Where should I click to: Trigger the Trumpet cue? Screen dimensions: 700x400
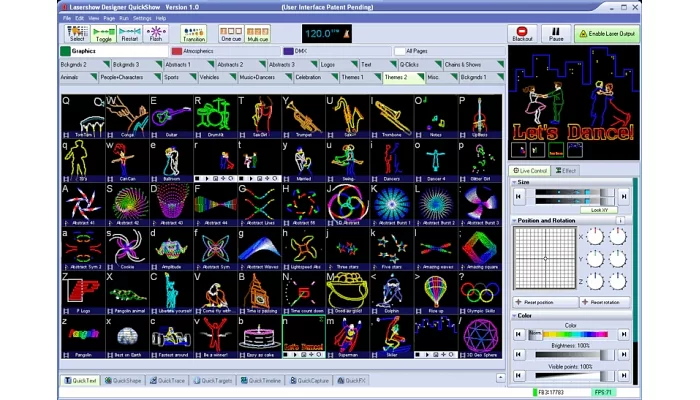[303, 116]
